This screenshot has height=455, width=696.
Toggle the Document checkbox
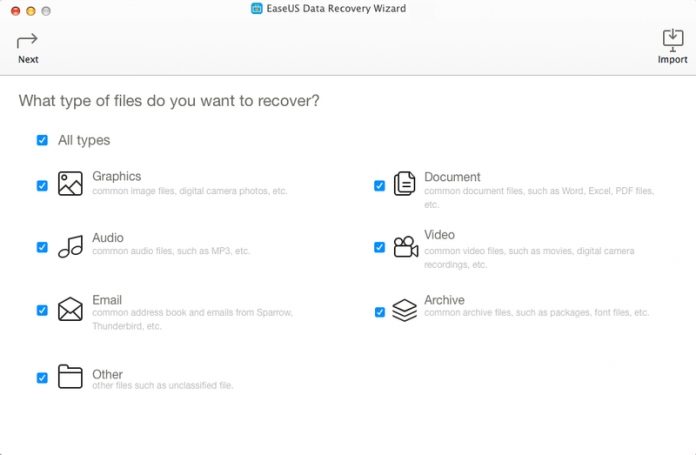click(380, 186)
